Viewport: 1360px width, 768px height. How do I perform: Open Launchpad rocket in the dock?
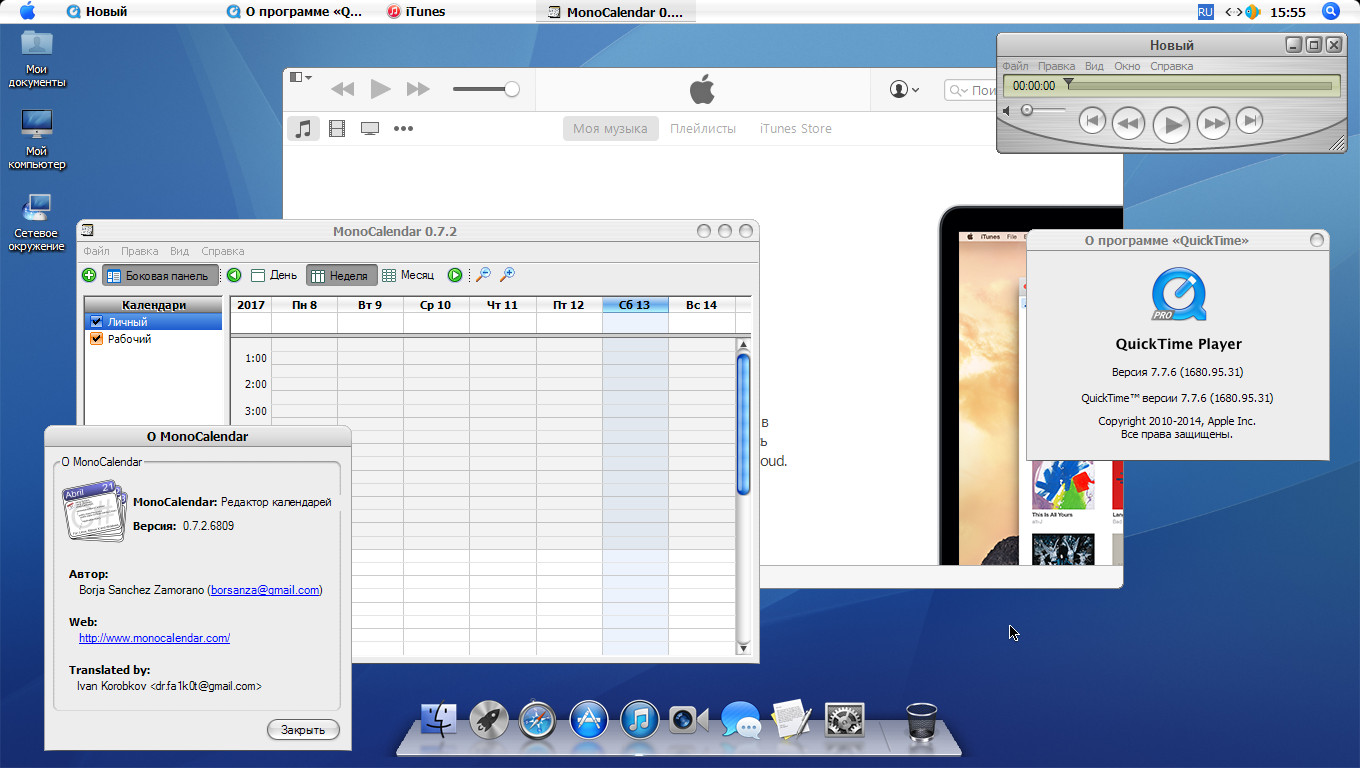489,719
